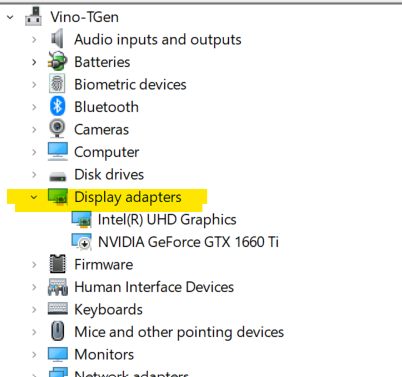The width and height of the screenshot is (402, 377).
Task: Select NVIDIA GeForce GTX 1660 Ti entry
Action: 188,242
